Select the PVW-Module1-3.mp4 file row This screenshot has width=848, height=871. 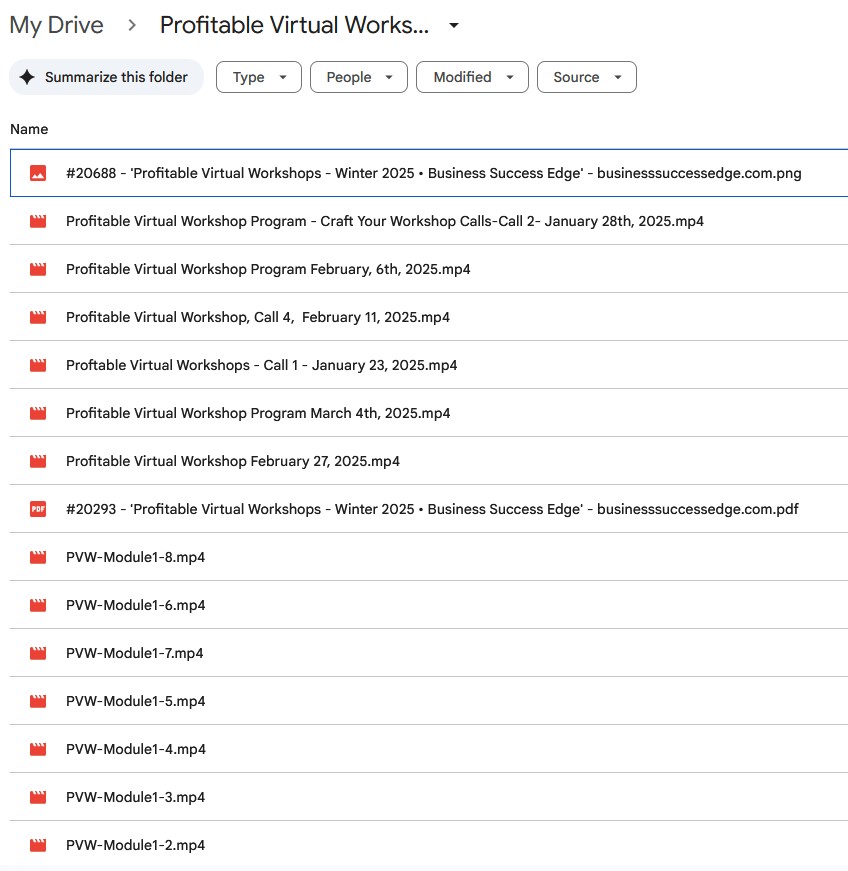click(x=135, y=797)
